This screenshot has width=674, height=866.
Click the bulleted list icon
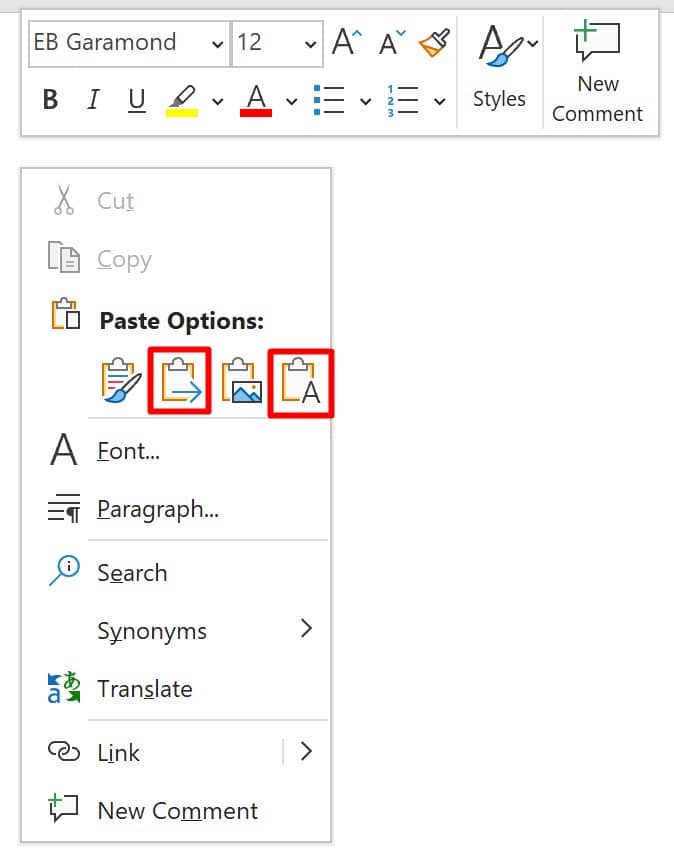[329, 100]
